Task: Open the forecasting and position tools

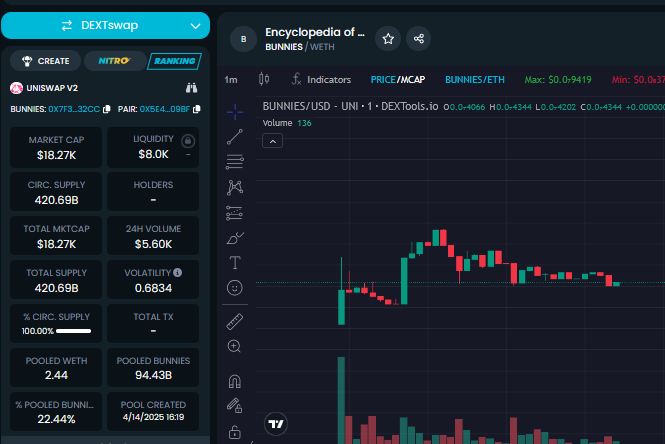Action: click(235, 213)
